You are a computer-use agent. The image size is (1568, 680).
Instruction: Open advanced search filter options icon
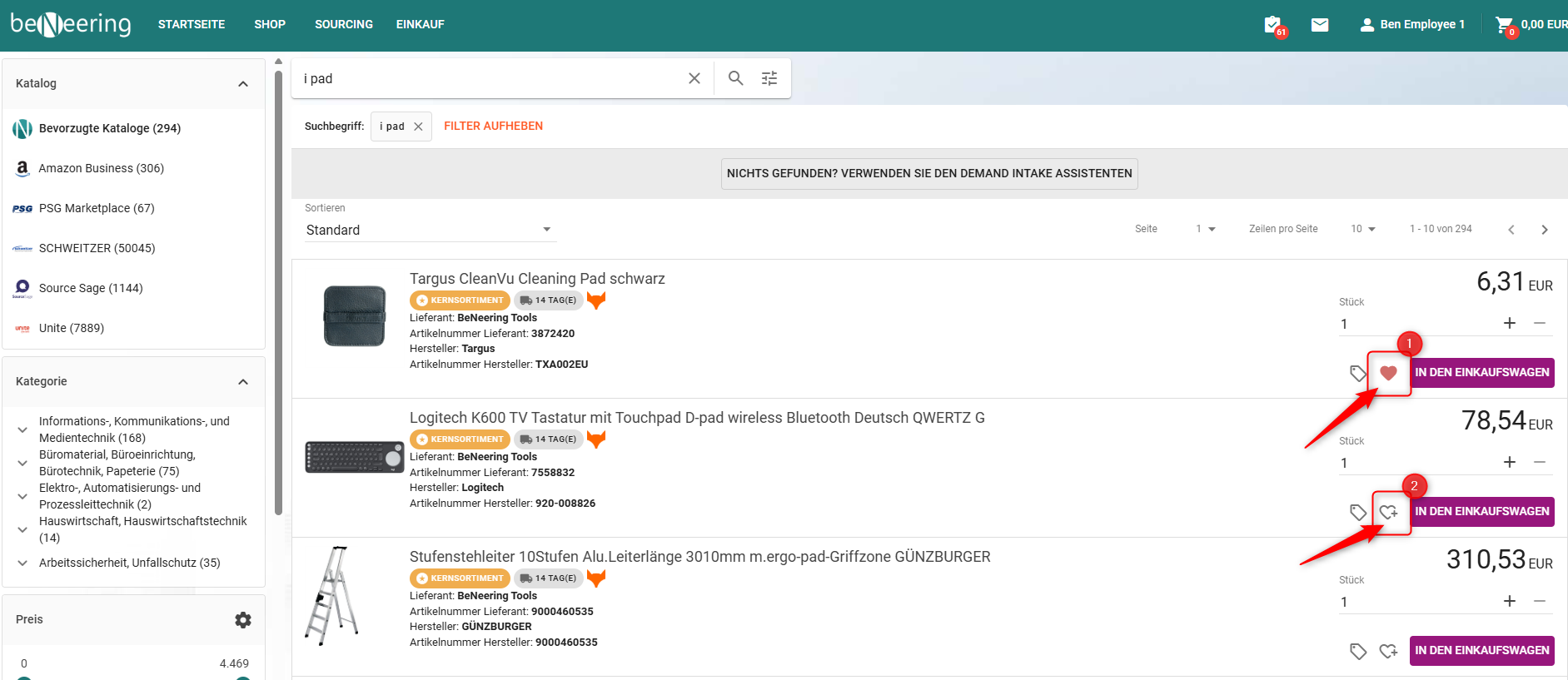(769, 78)
